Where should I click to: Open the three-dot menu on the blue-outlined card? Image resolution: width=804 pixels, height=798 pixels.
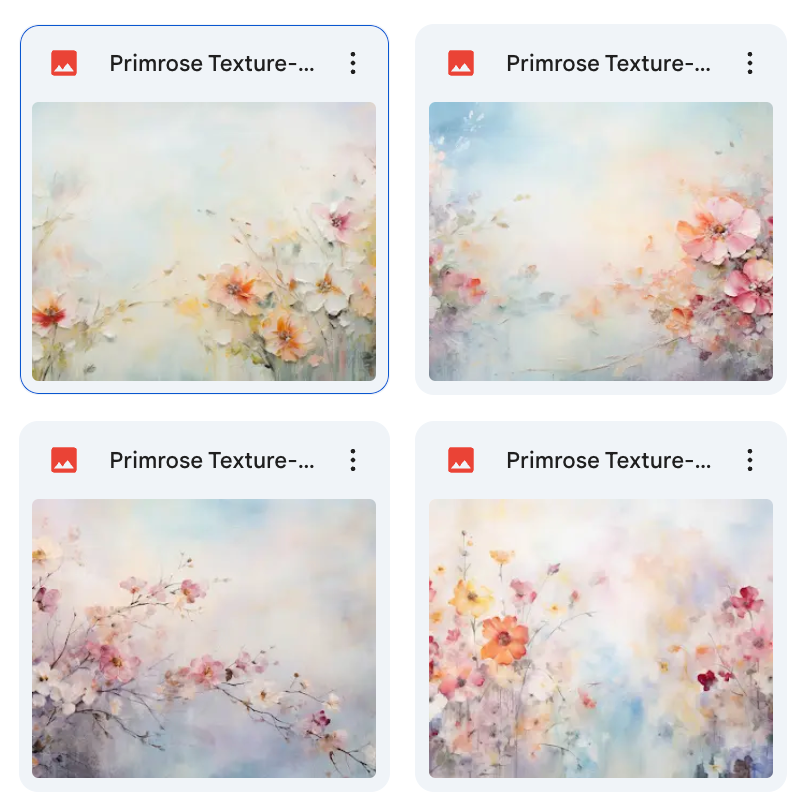point(353,63)
